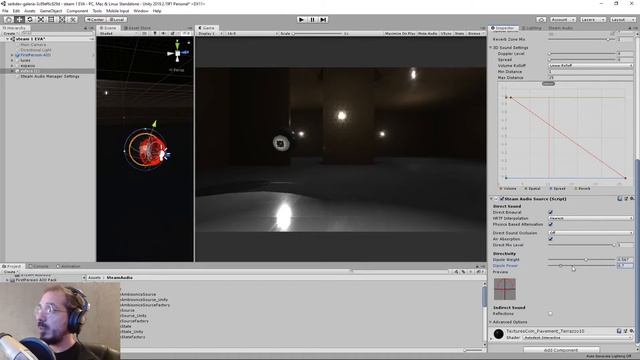Switch to the Asset Store tab
Viewport: 640px width, 360px height.
[138, 28]
